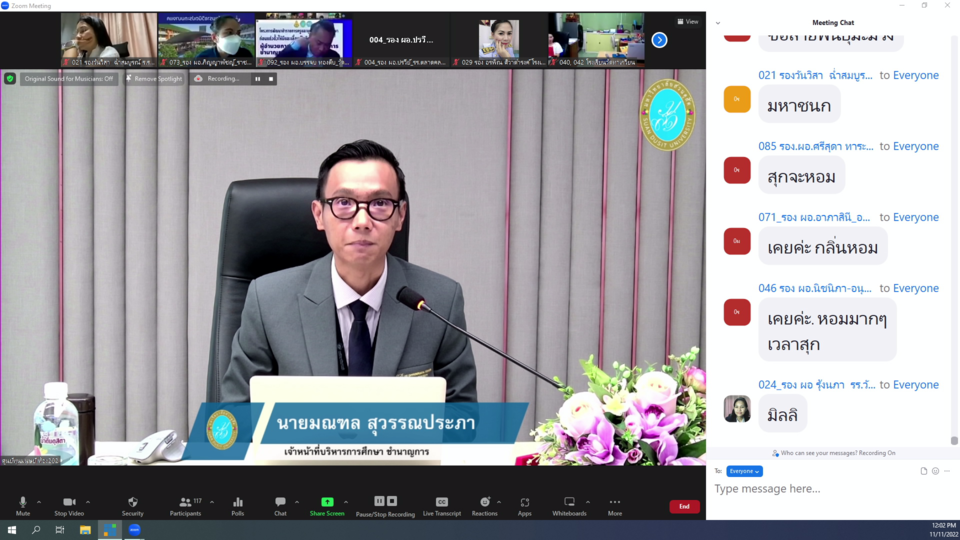The width and height of the screenshot is (960, 540).
Task: Select participant thumbnail 021
Action: 109,40
